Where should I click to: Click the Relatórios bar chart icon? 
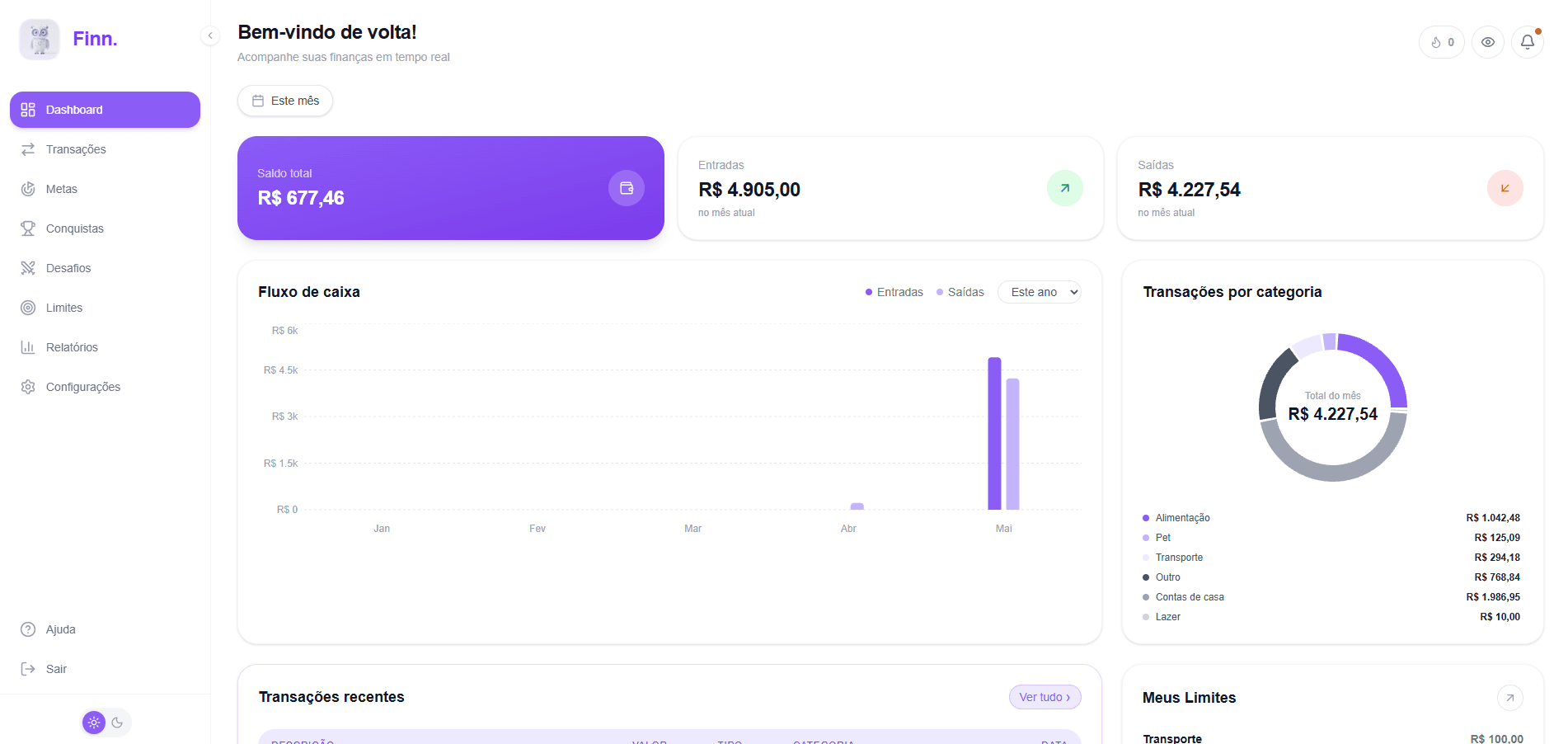point(28,347)
